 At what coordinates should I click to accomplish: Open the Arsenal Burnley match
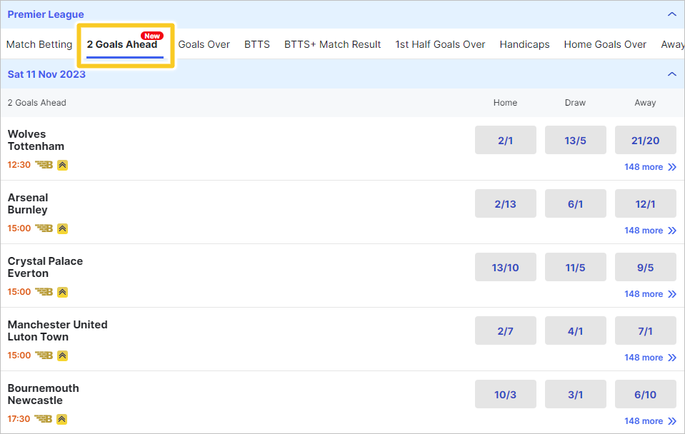[28, 203]
